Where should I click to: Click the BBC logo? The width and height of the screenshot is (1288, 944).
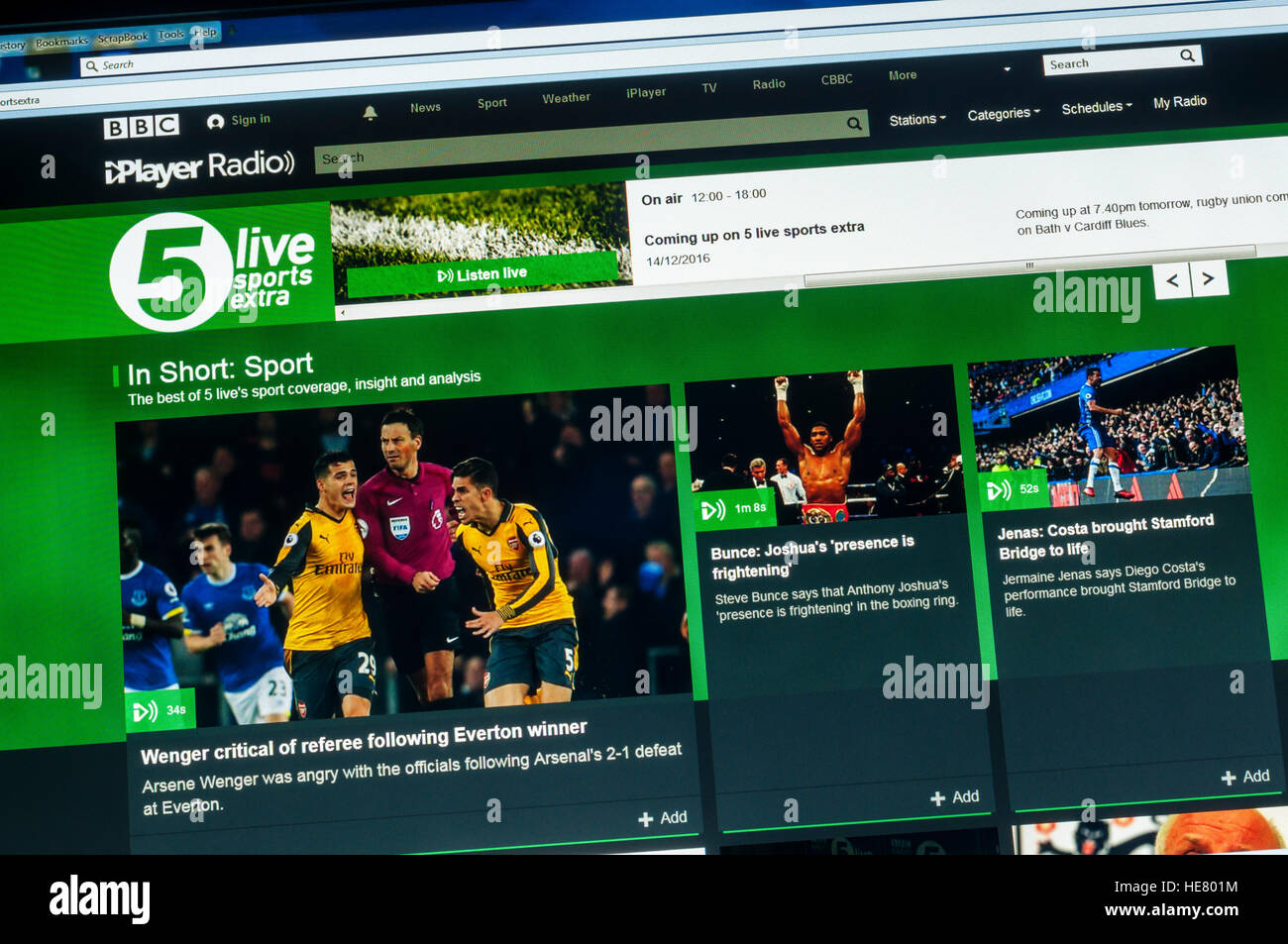point(141,126)
